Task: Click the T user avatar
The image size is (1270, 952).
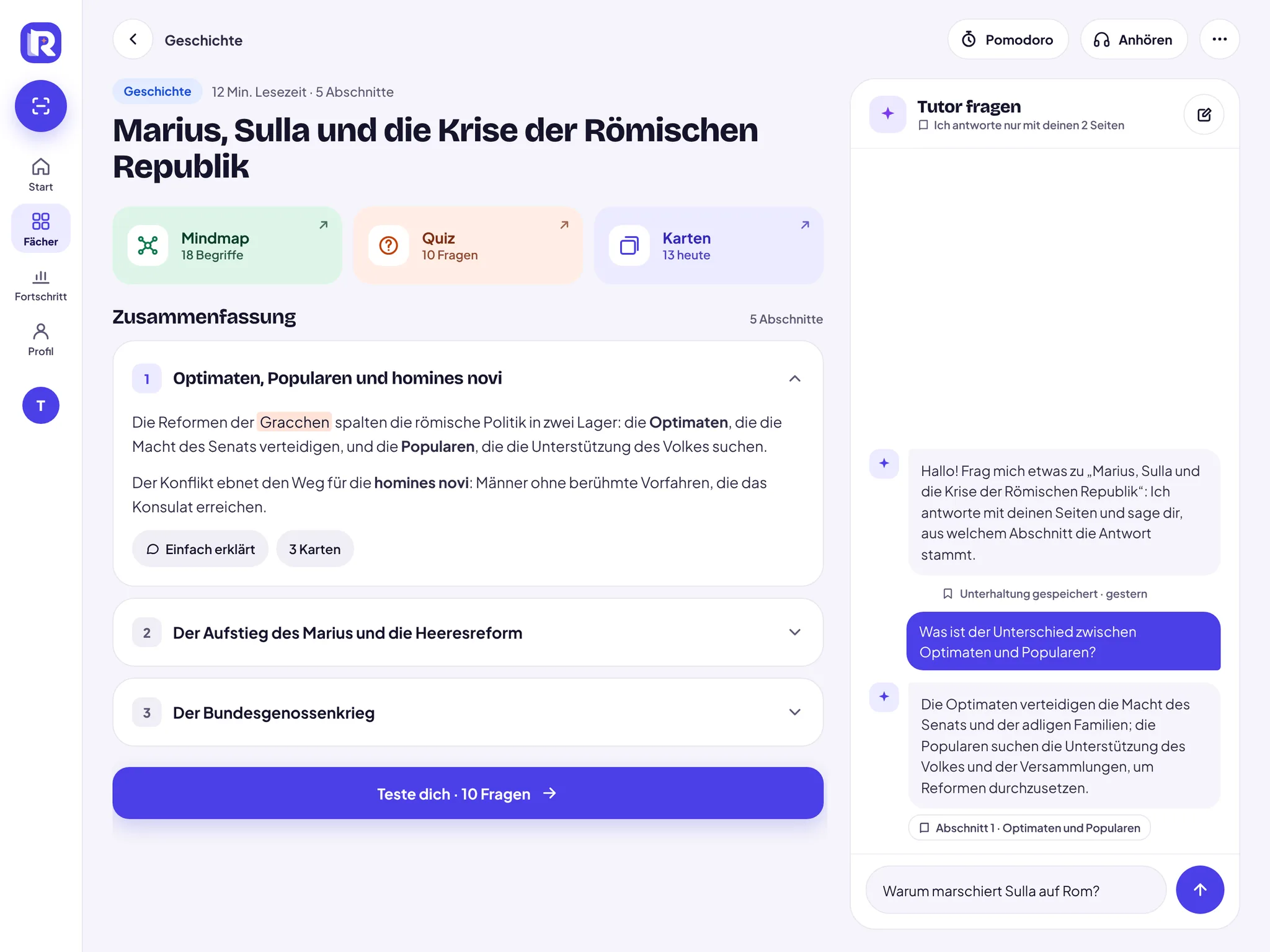Action: [x=41, y=405]
